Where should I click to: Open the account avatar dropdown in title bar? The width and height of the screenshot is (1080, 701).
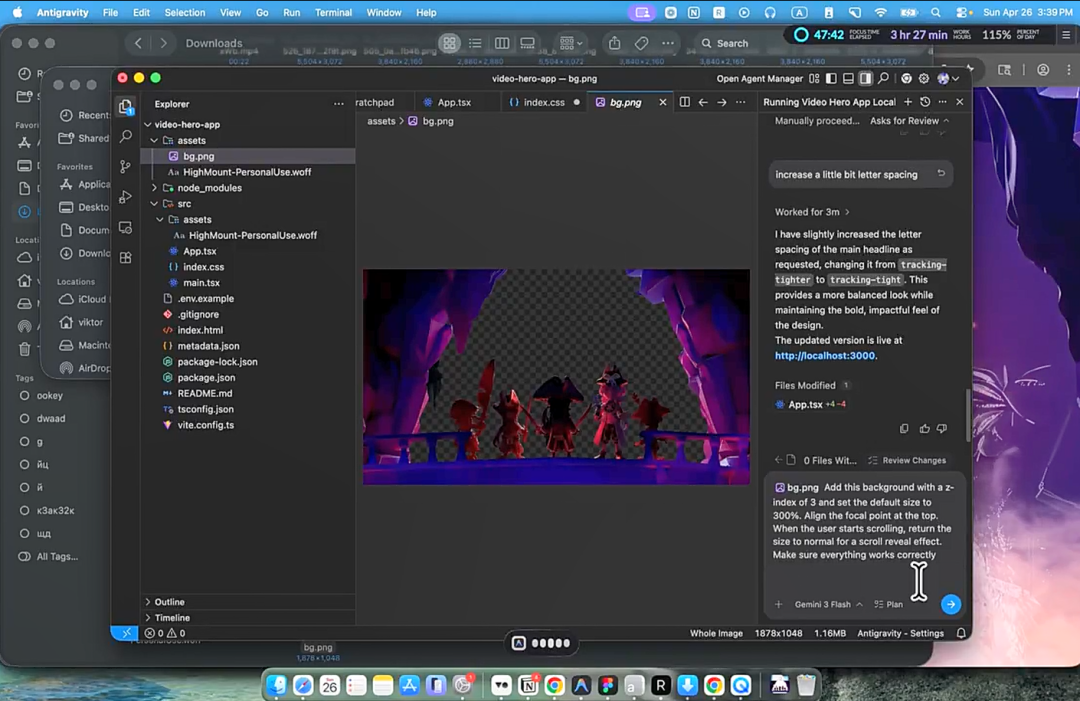point(948,79)
